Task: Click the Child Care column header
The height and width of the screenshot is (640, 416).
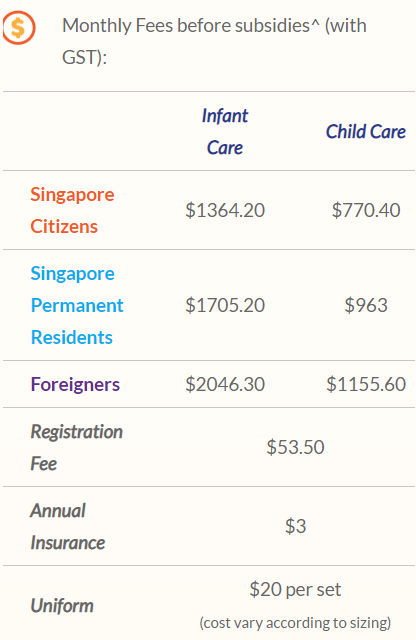Action: (x=366, y=131)
